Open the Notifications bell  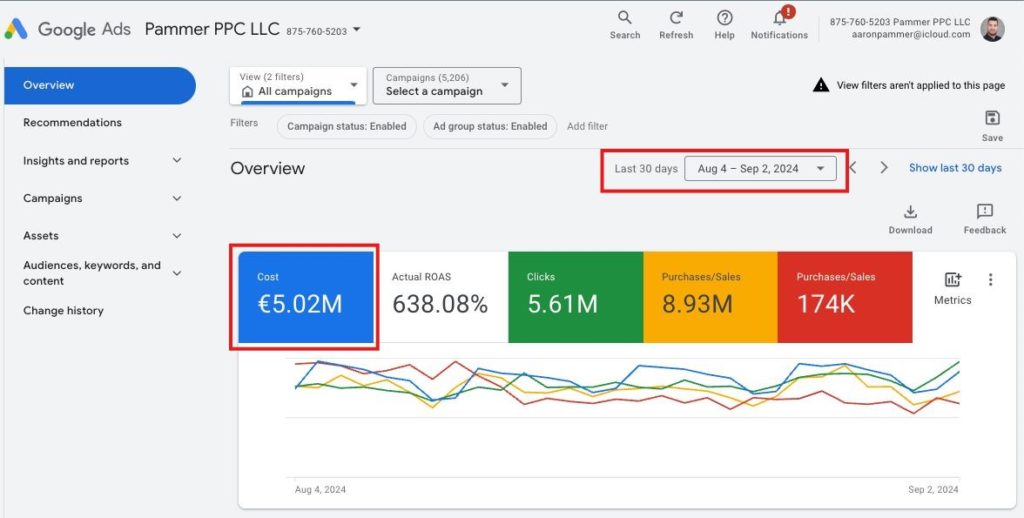(780, 18)
